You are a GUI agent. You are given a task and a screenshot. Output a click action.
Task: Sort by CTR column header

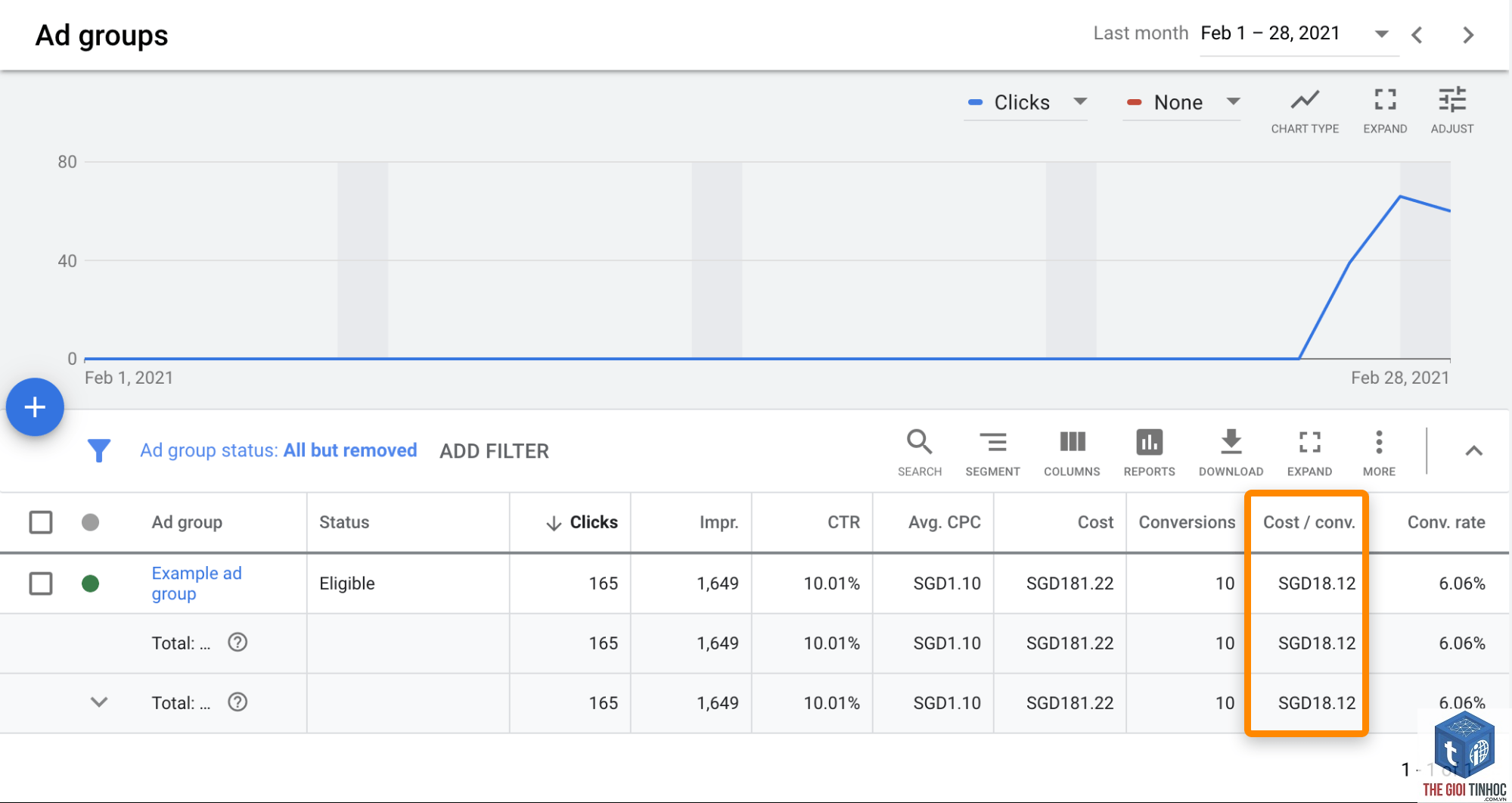point(843,522)
